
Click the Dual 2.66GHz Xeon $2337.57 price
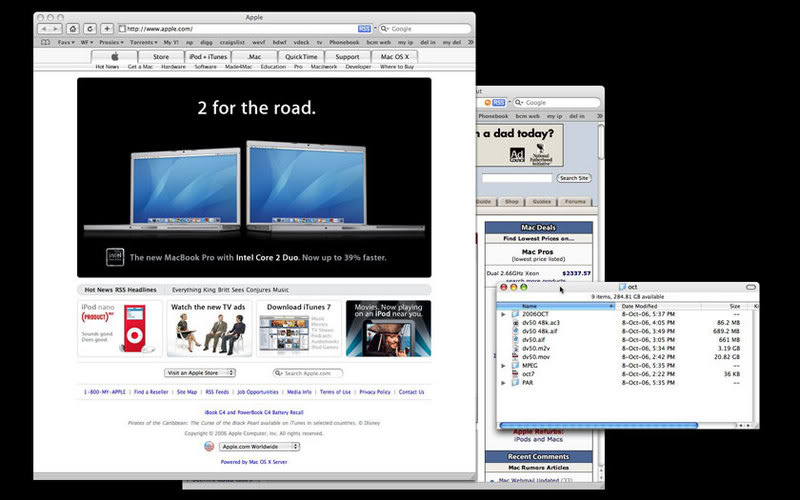click(577, 273)
